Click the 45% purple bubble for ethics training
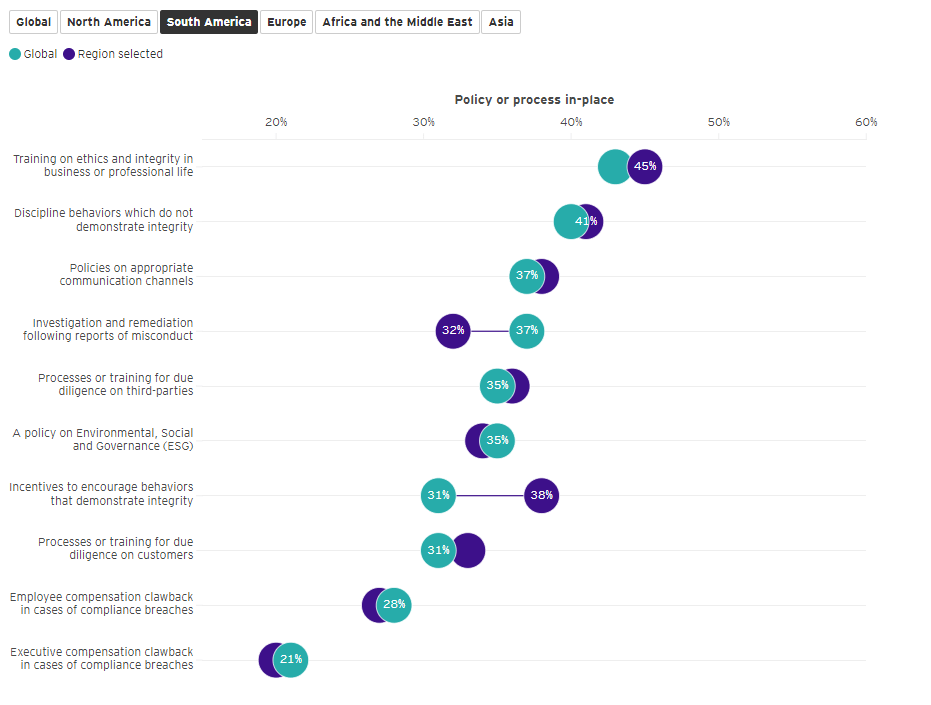Viewport: 931px width, 705px height. tap(646, 166)
